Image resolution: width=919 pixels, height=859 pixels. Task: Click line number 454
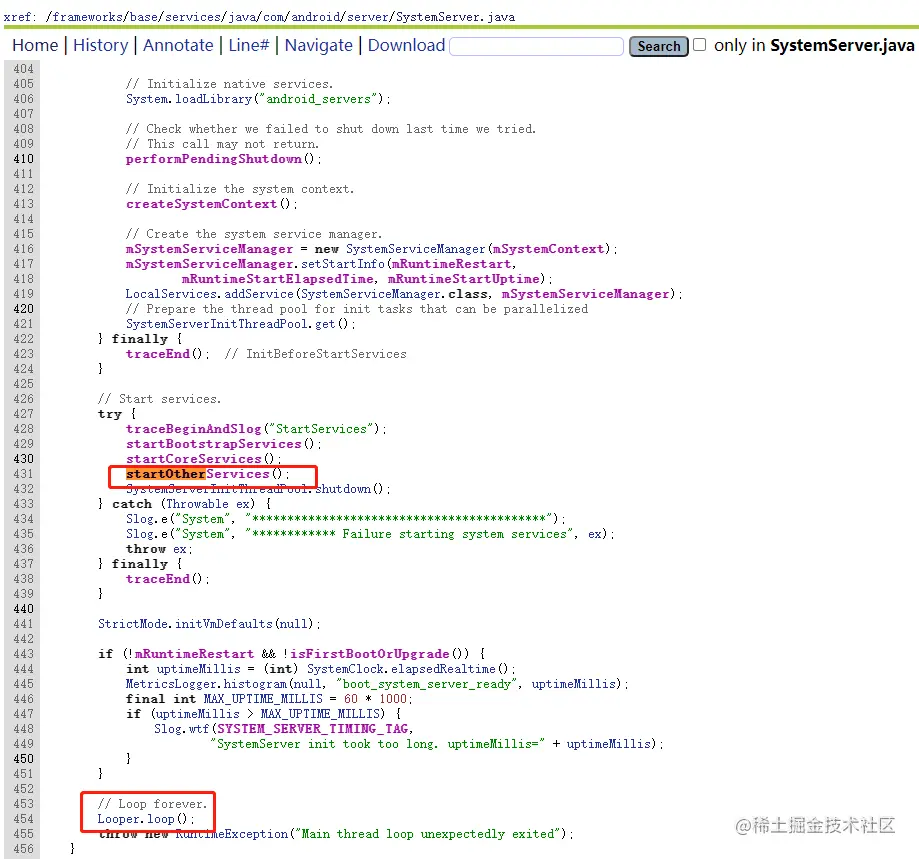(x=23, y=819)
